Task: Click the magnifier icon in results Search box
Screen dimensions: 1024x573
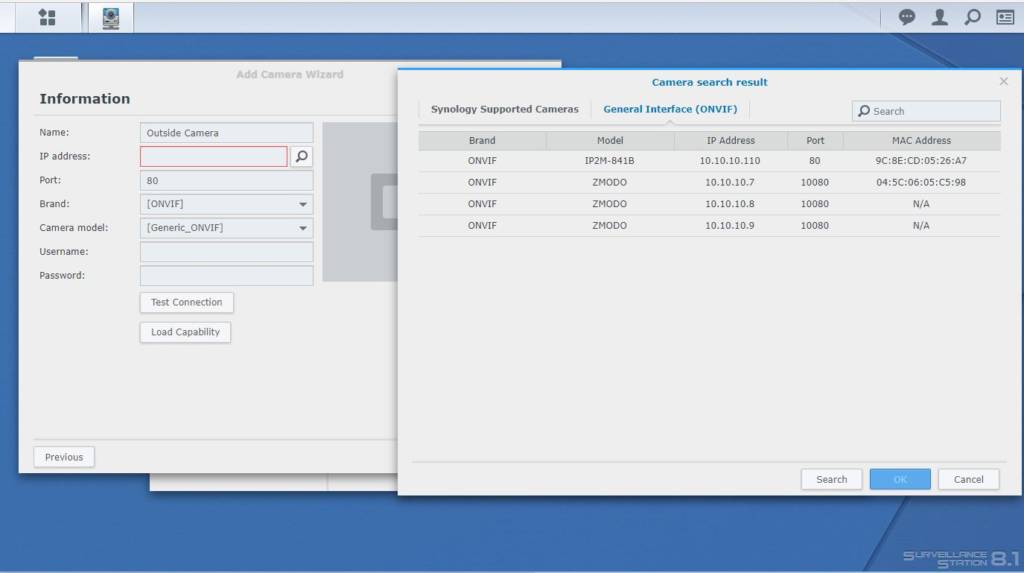Action: [x=864, y=111]
